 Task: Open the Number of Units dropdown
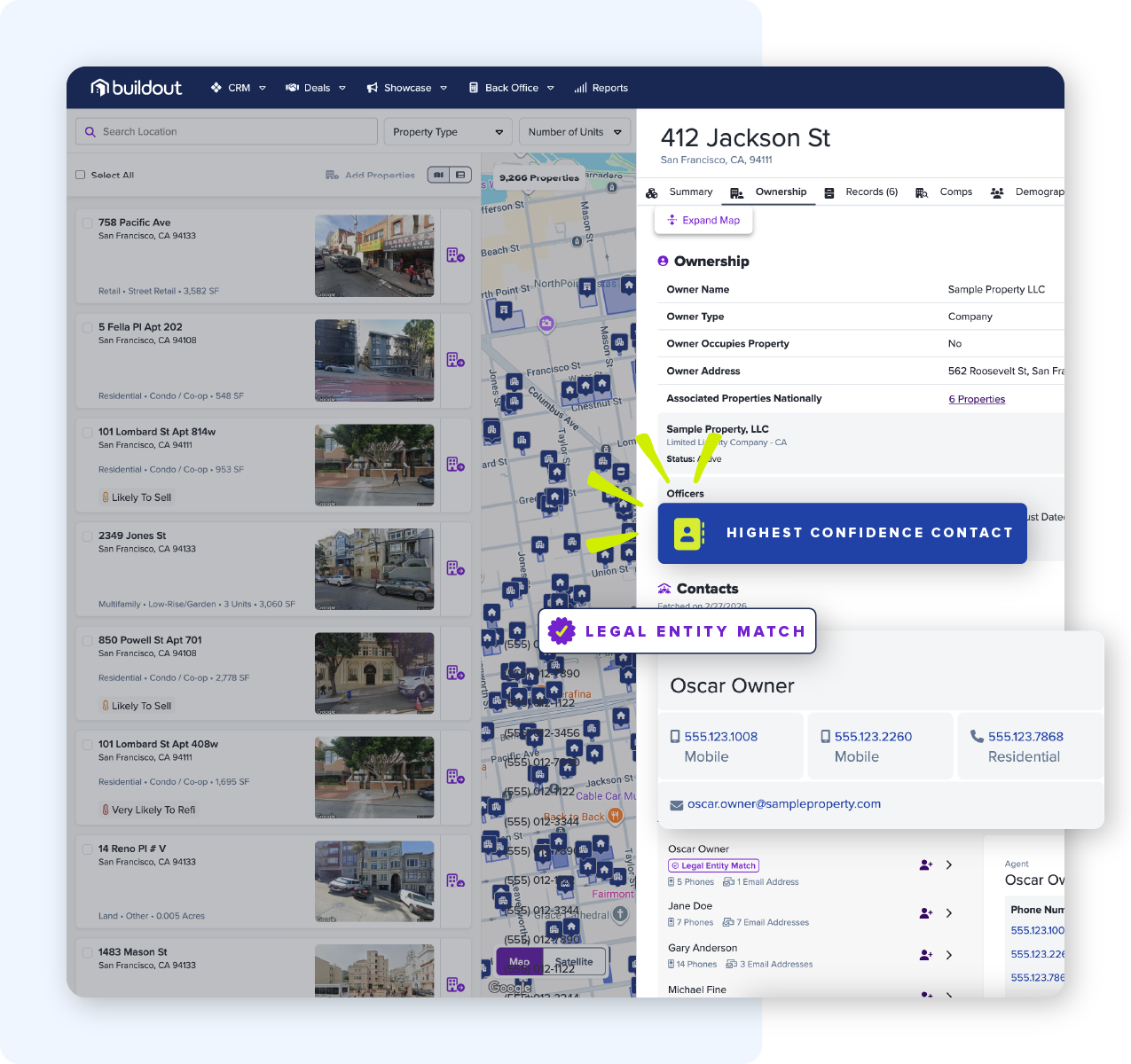575,132
